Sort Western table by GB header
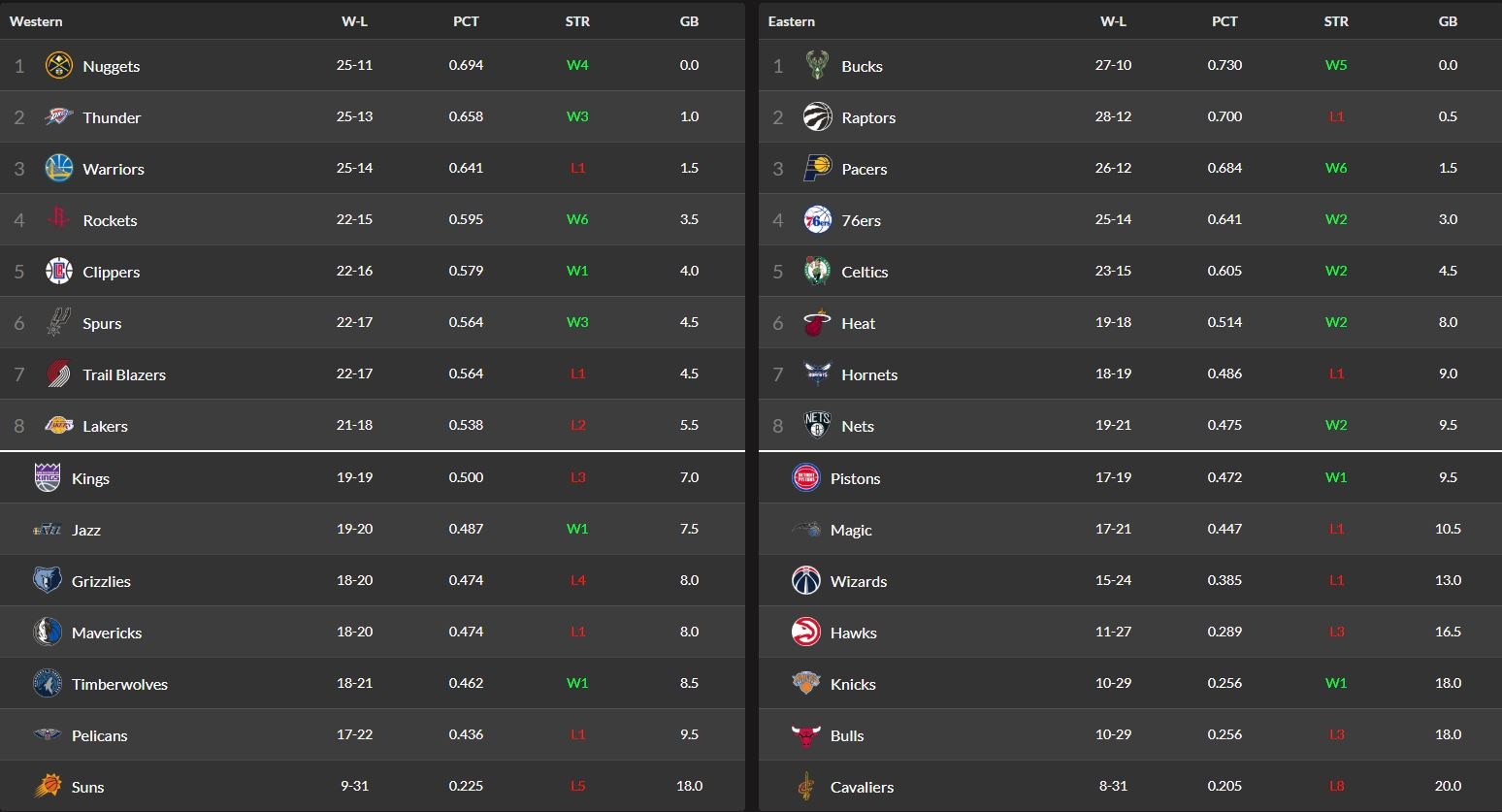Viewport: 1502px width, 812px height. pyautogui.click(x=689, y=21)
